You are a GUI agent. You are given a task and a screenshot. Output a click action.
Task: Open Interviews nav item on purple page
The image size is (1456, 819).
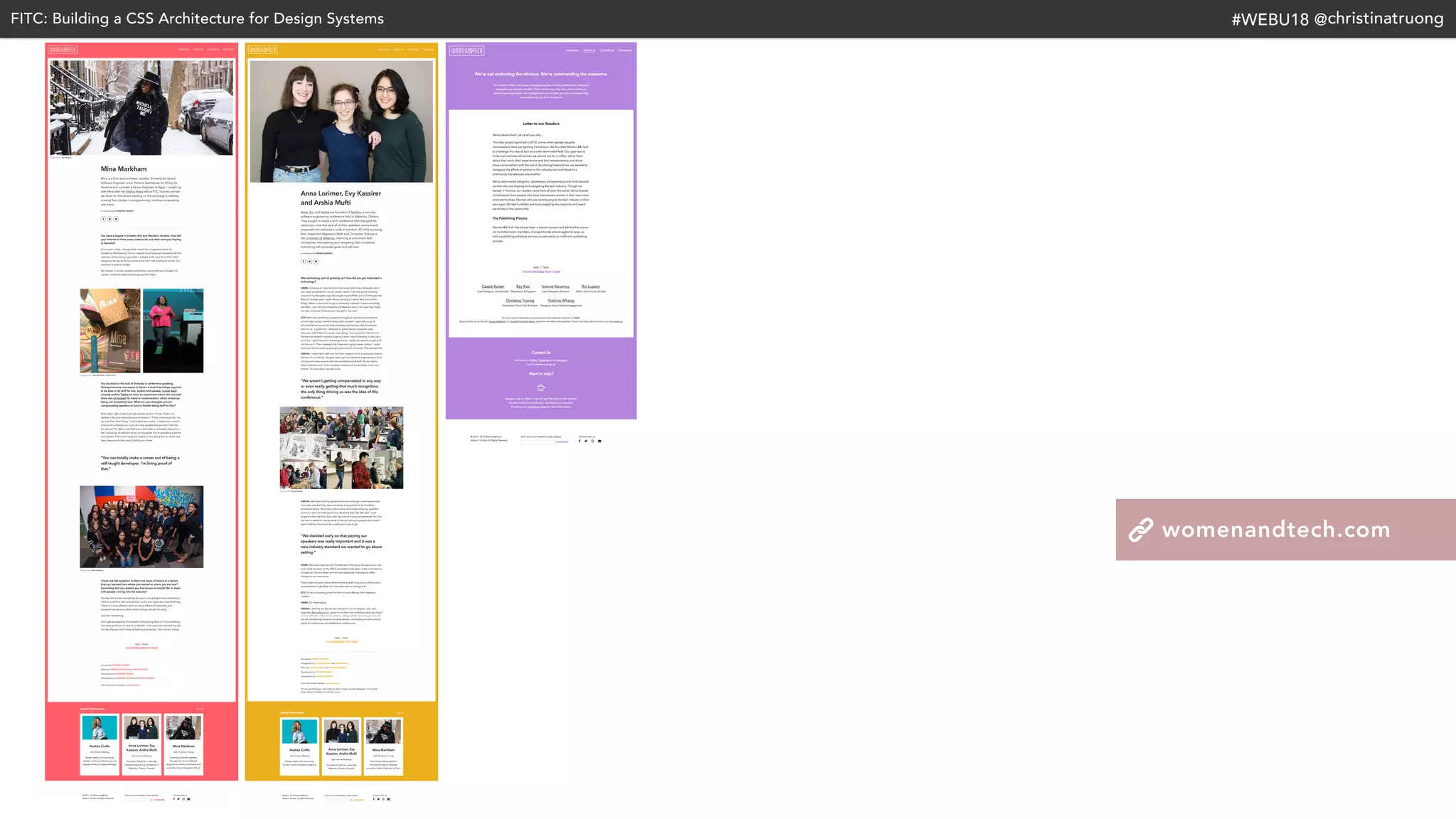[x=572, y=50]
